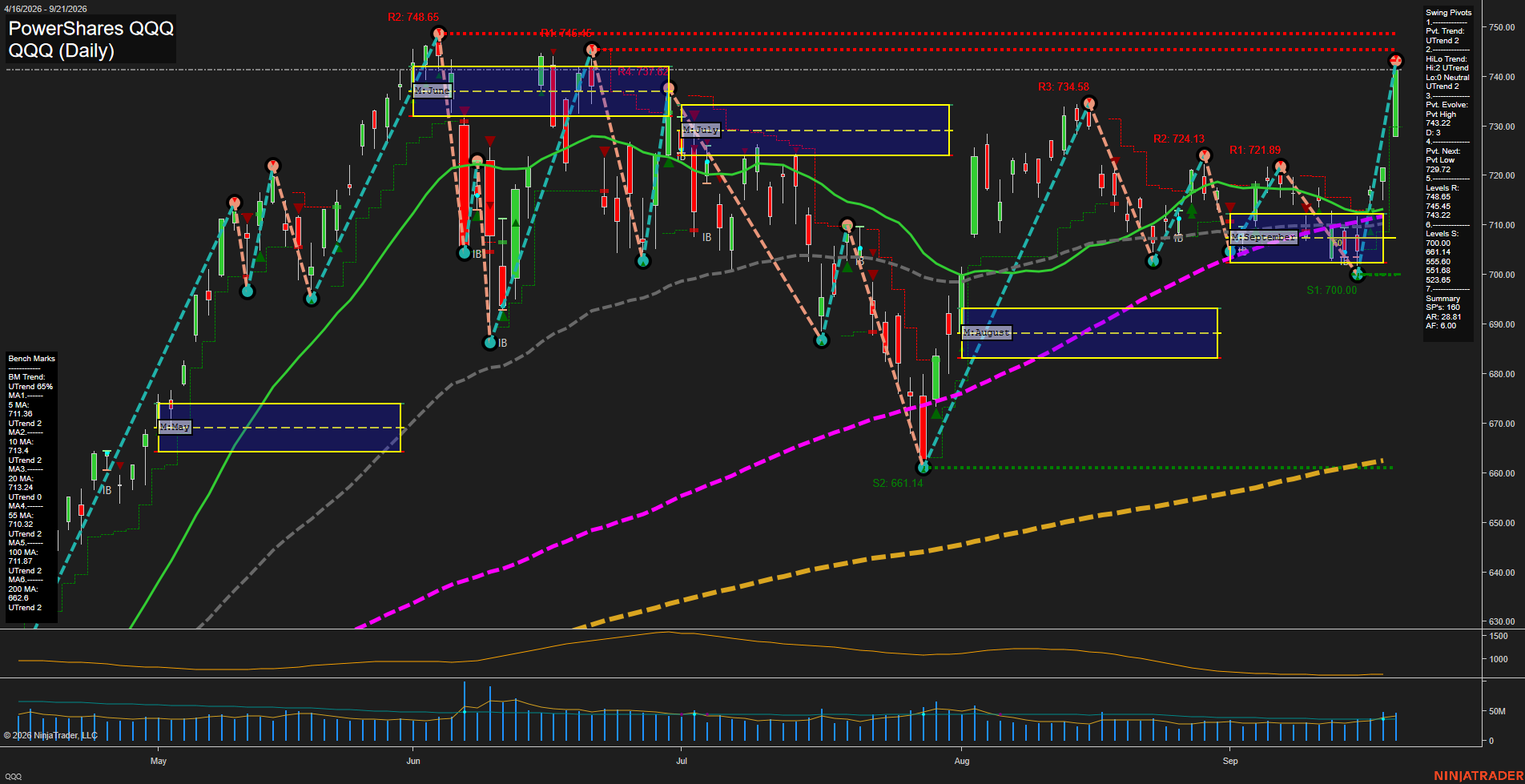Click the 4/16/2026 - 9/21/2026 date range
This screenshot has width=1525, height=784.
coord(45,9)
